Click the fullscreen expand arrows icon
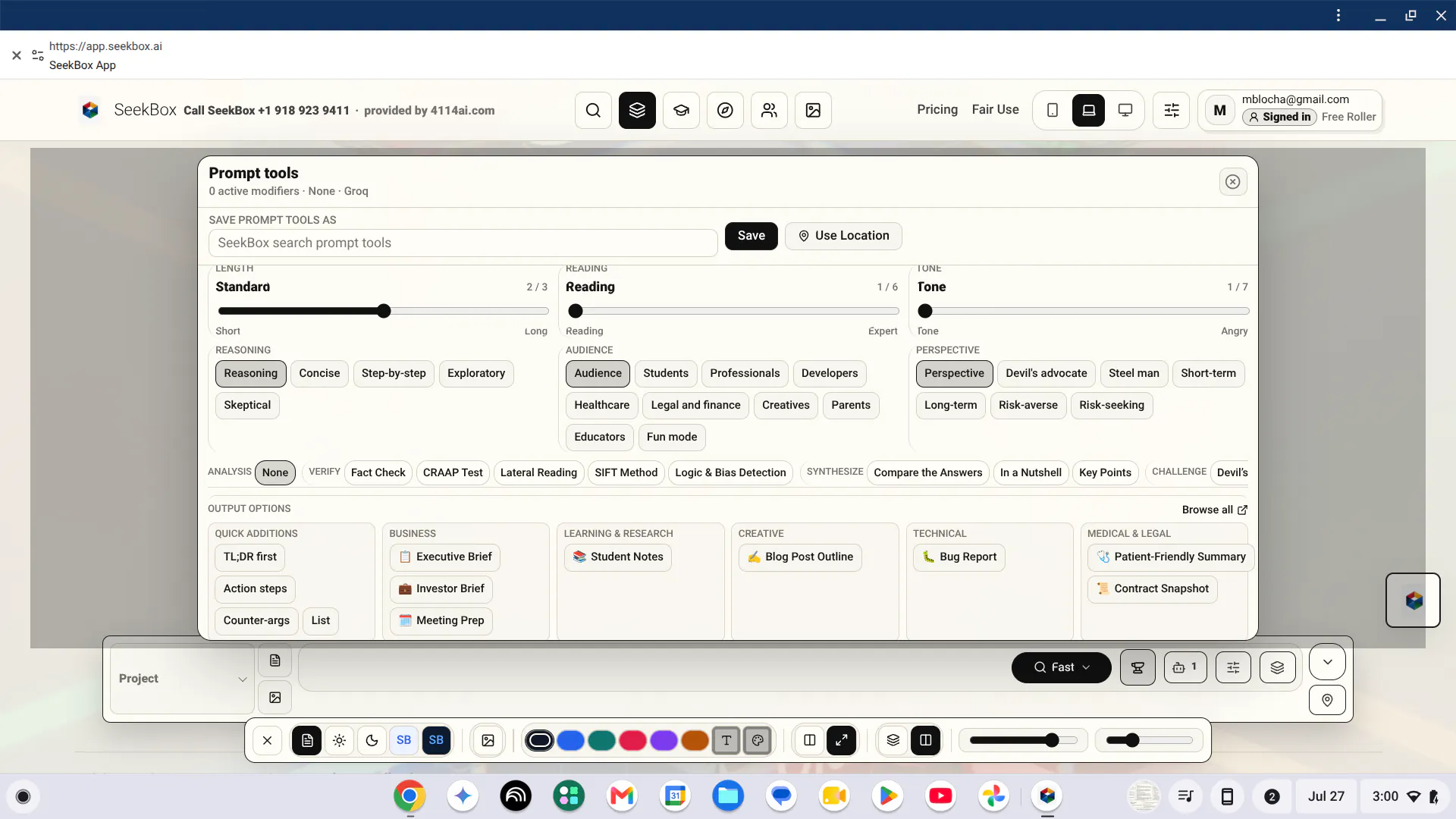The image size is (1456, 819). coord(842,740)
